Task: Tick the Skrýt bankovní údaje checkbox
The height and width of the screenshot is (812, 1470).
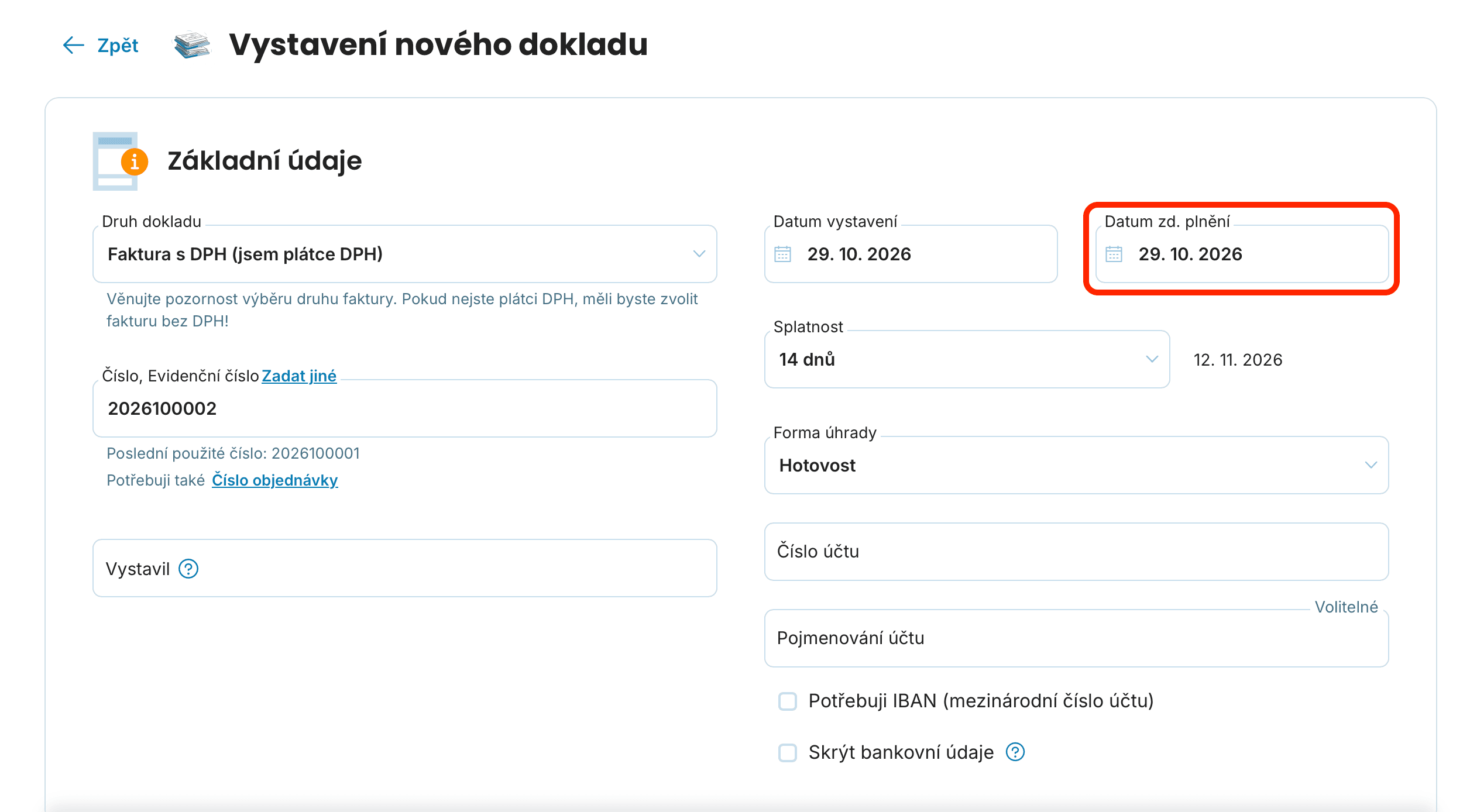Action: point(788,752)
